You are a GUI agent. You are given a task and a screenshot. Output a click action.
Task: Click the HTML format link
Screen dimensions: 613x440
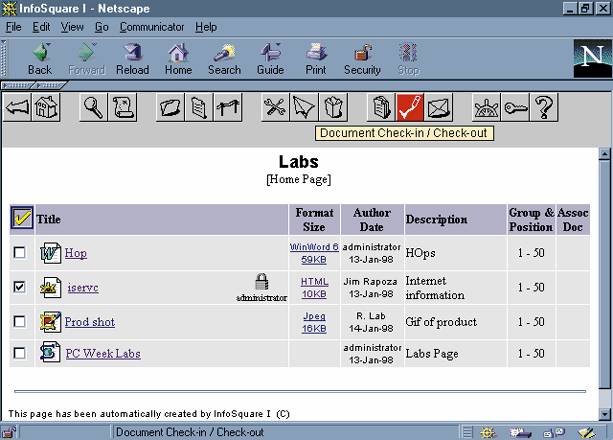tap(314, 282)
